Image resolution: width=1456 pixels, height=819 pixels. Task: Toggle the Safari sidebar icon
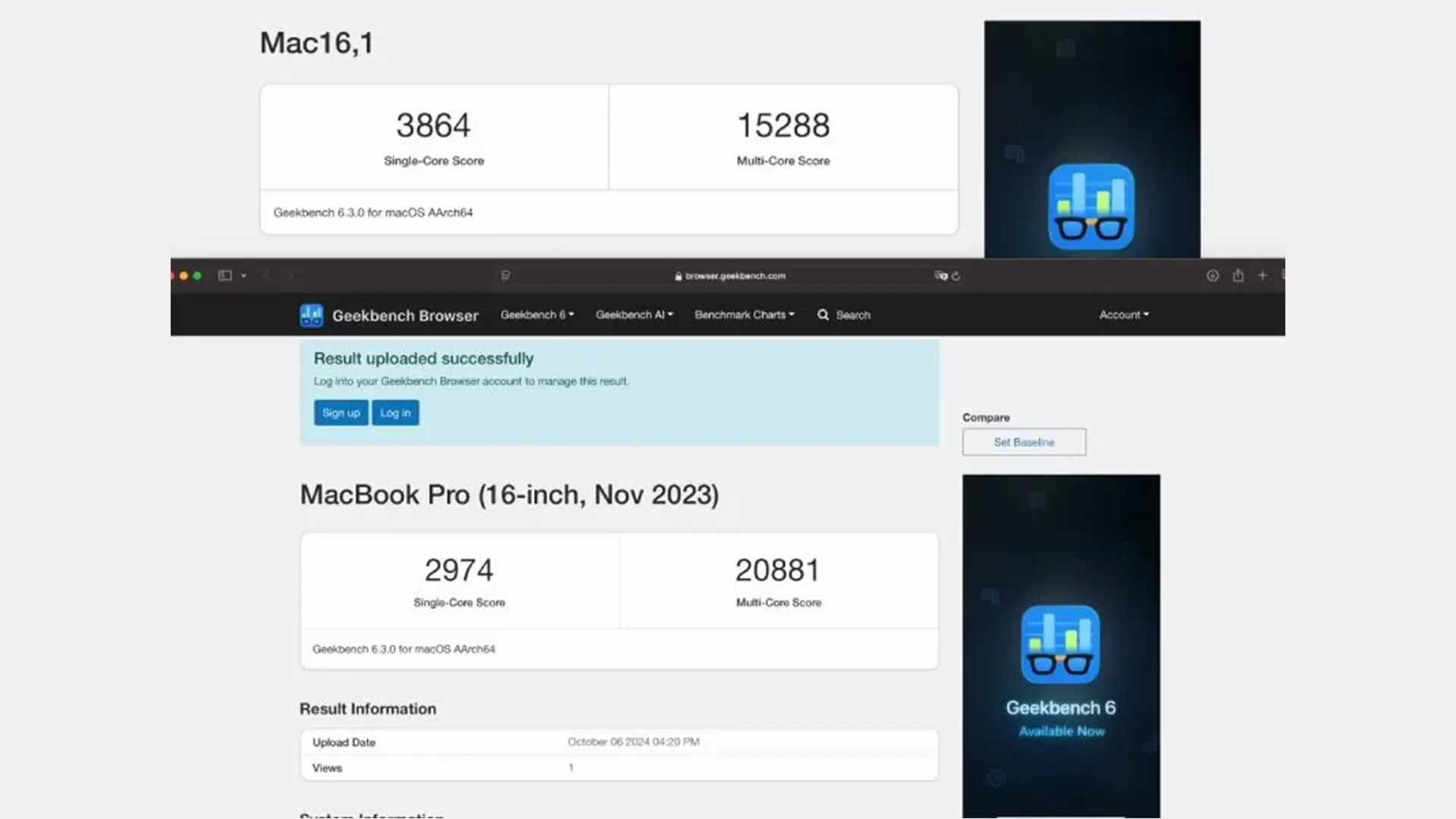point(225,275)
